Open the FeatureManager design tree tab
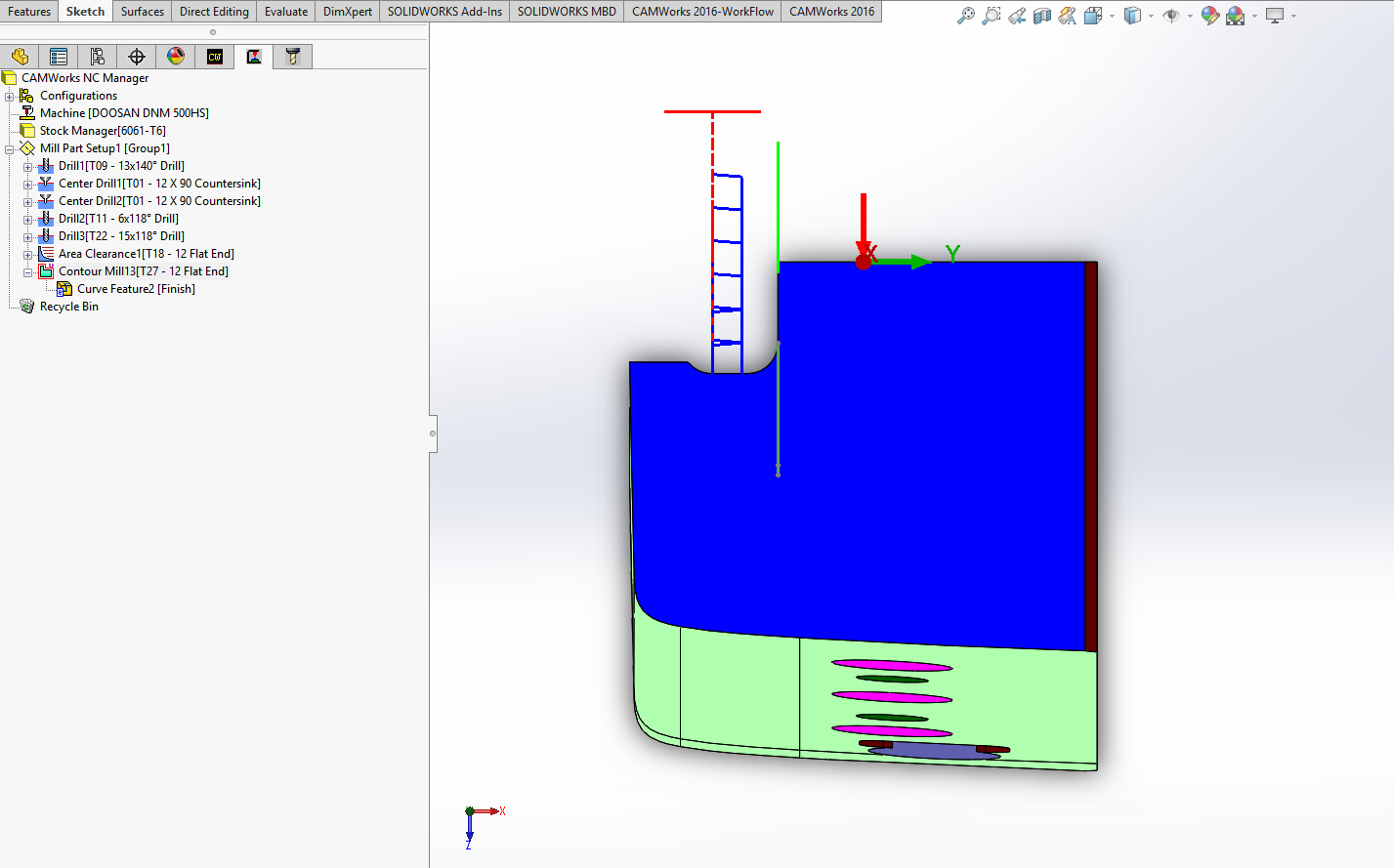This screenshot has height=868, width=1394. [20, 57]
